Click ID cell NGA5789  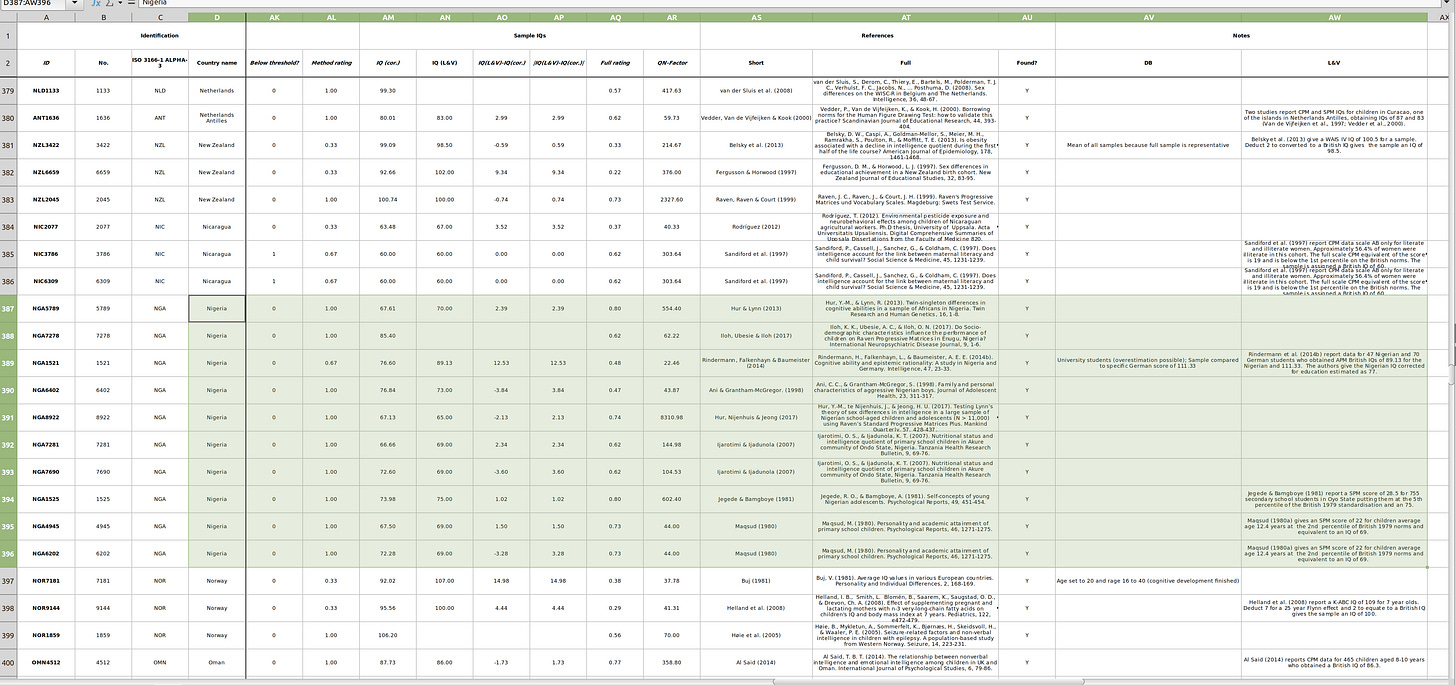click(46, 308)
